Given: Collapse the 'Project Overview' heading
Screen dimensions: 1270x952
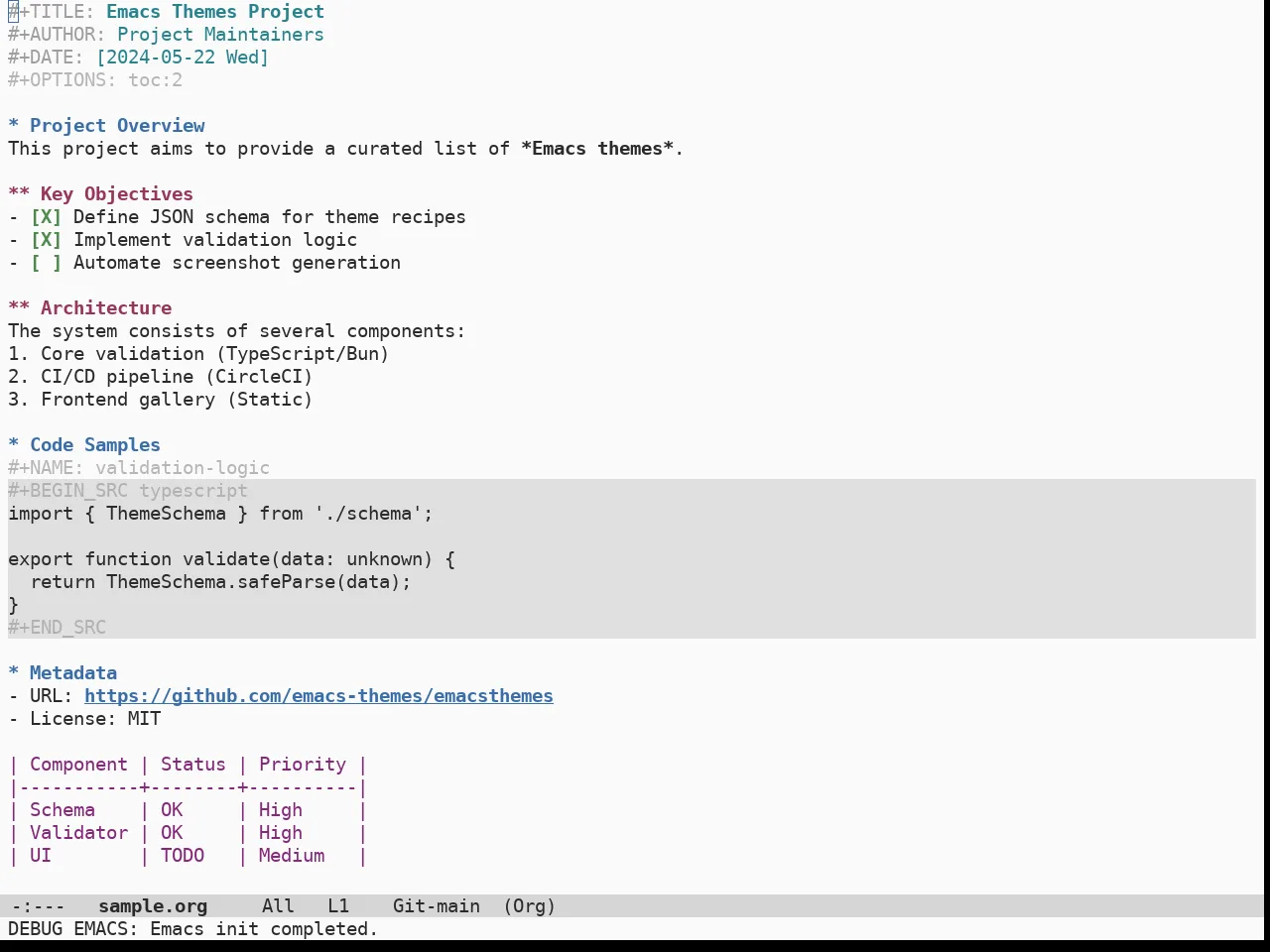Looking at the screenshot, I should (x=106, y=126).
